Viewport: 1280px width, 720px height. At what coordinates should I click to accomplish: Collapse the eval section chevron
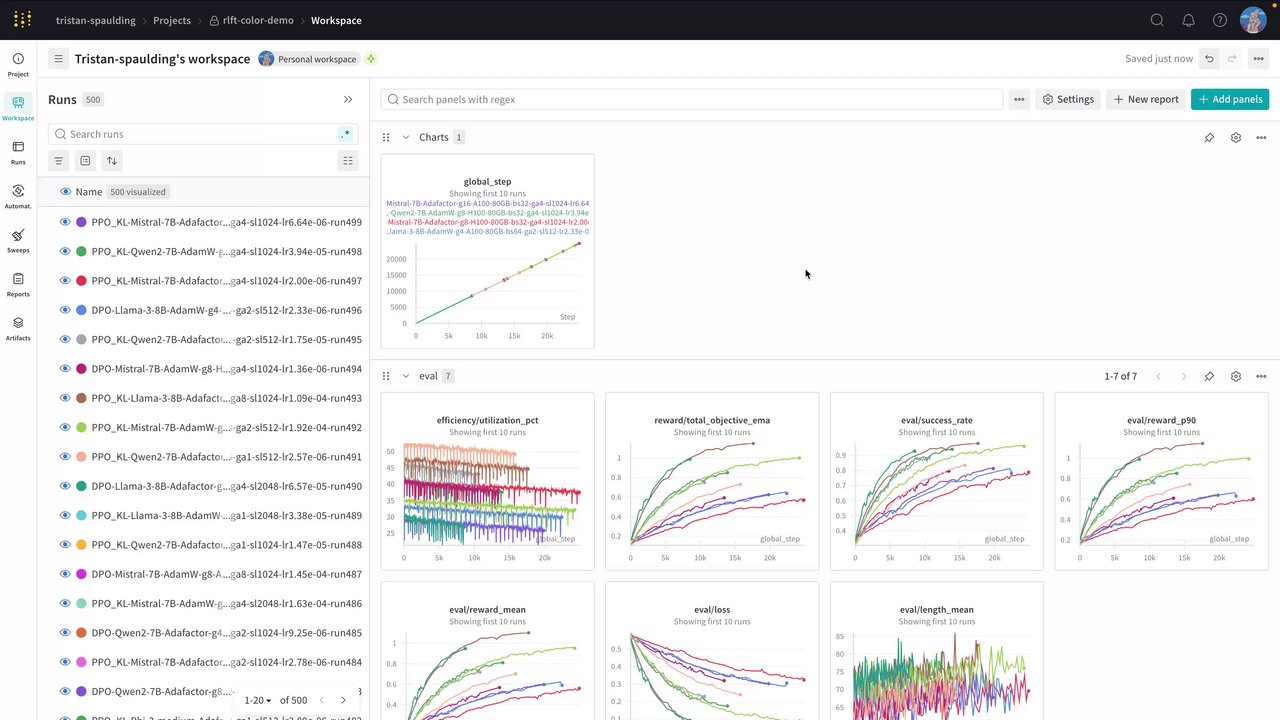click(x=406, y=376)
